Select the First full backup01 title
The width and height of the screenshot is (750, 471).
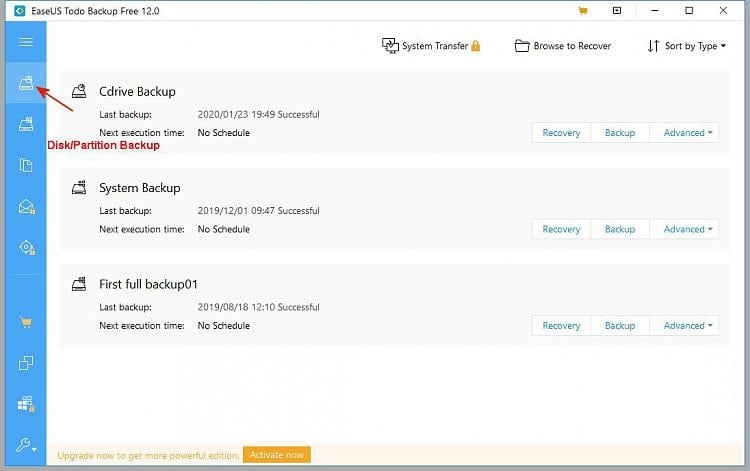click(x=148, y=284)
